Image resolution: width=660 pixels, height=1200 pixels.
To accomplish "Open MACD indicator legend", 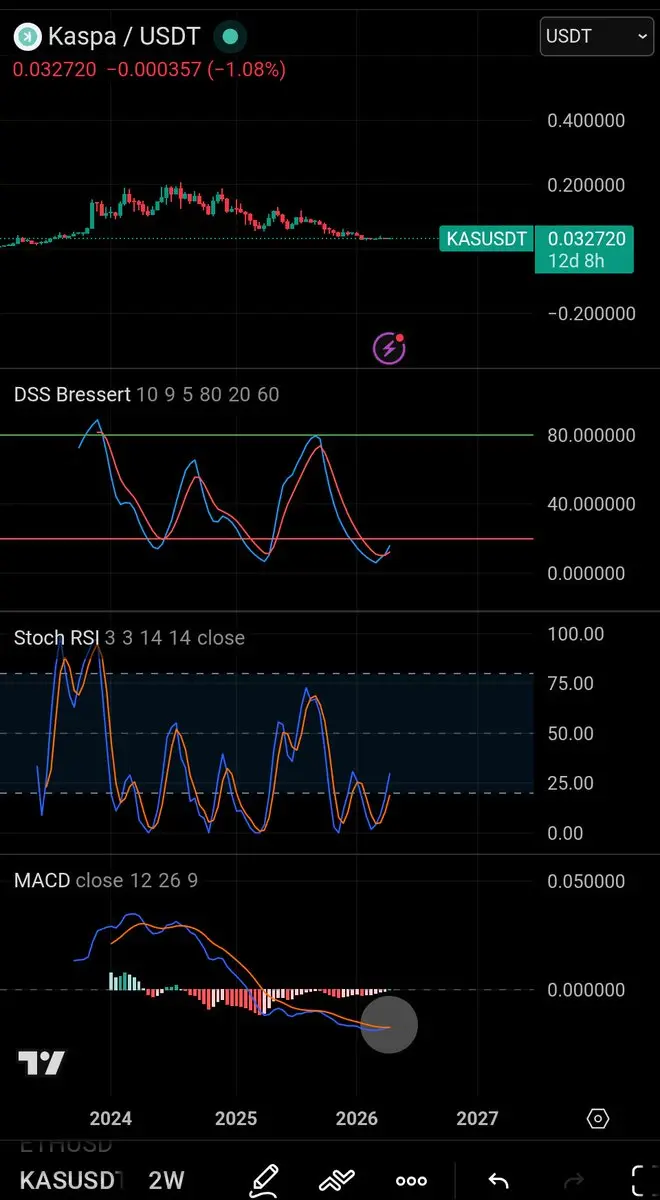I will (106, 881).
